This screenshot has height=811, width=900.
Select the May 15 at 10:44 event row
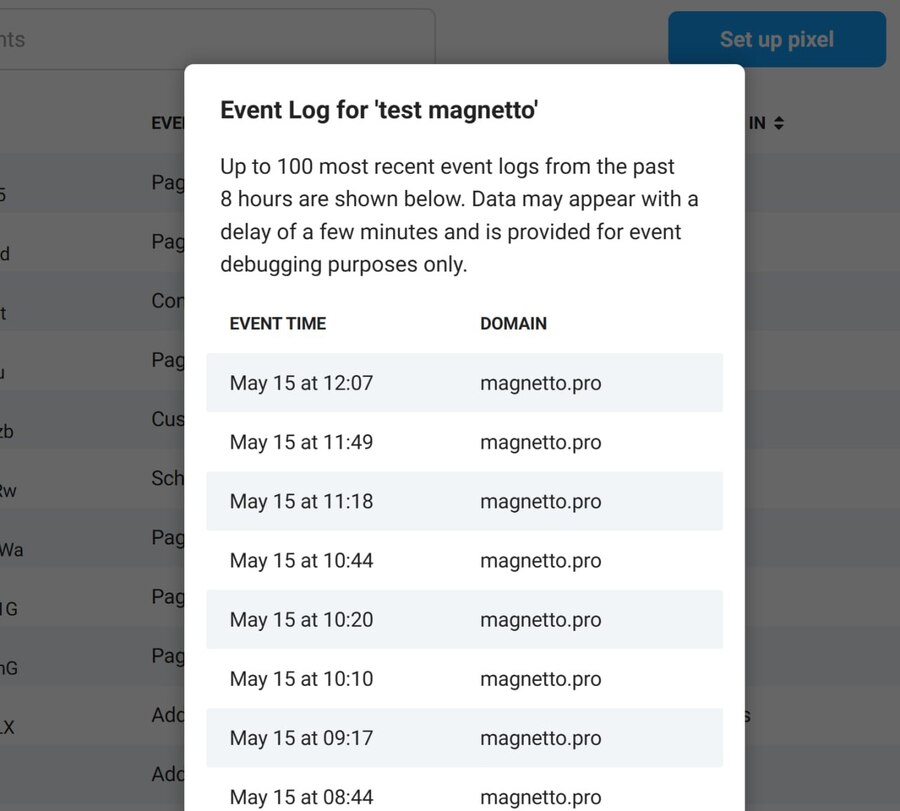[464, 560]
